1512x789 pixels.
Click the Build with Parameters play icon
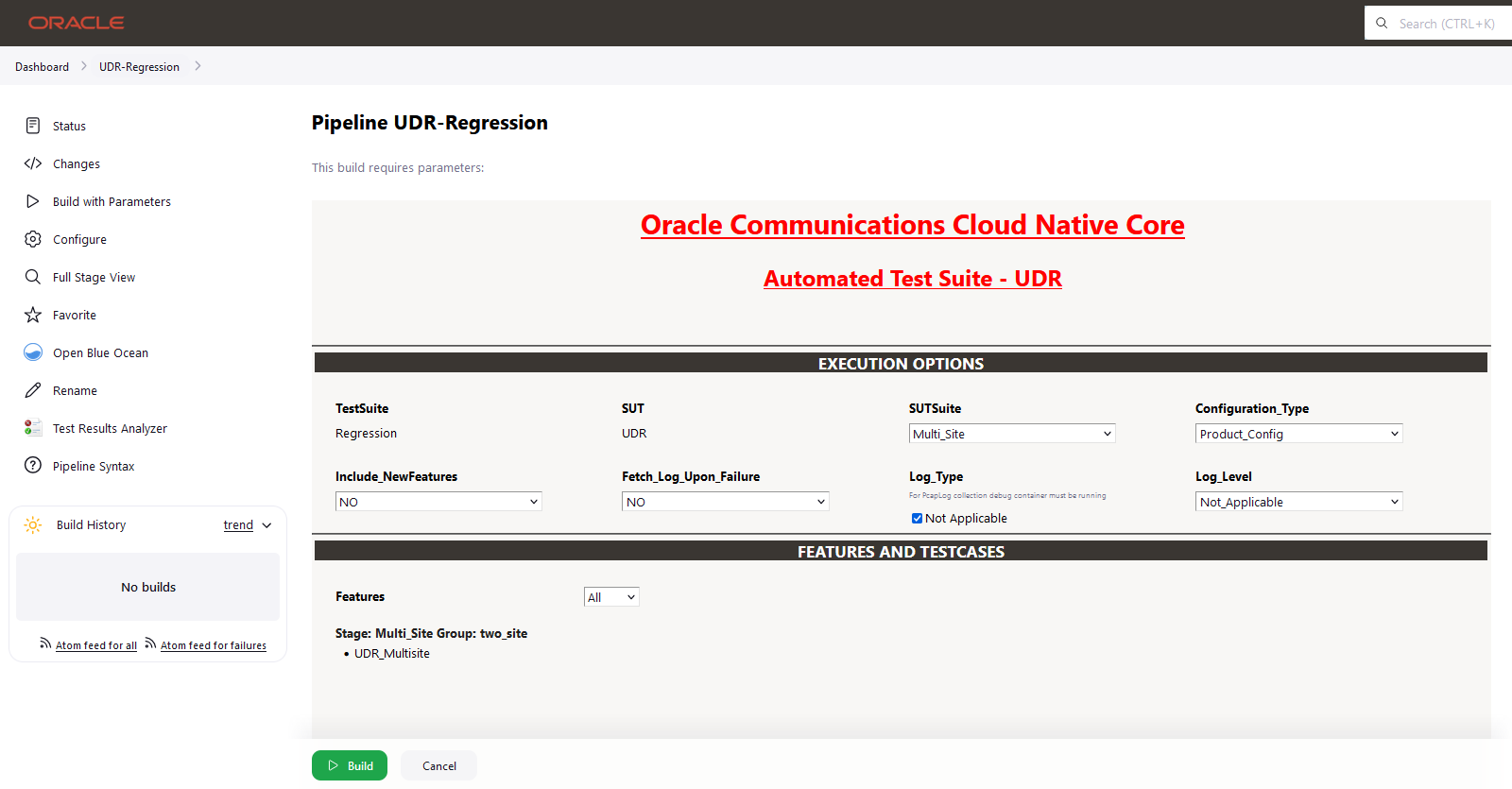[33, 201]
